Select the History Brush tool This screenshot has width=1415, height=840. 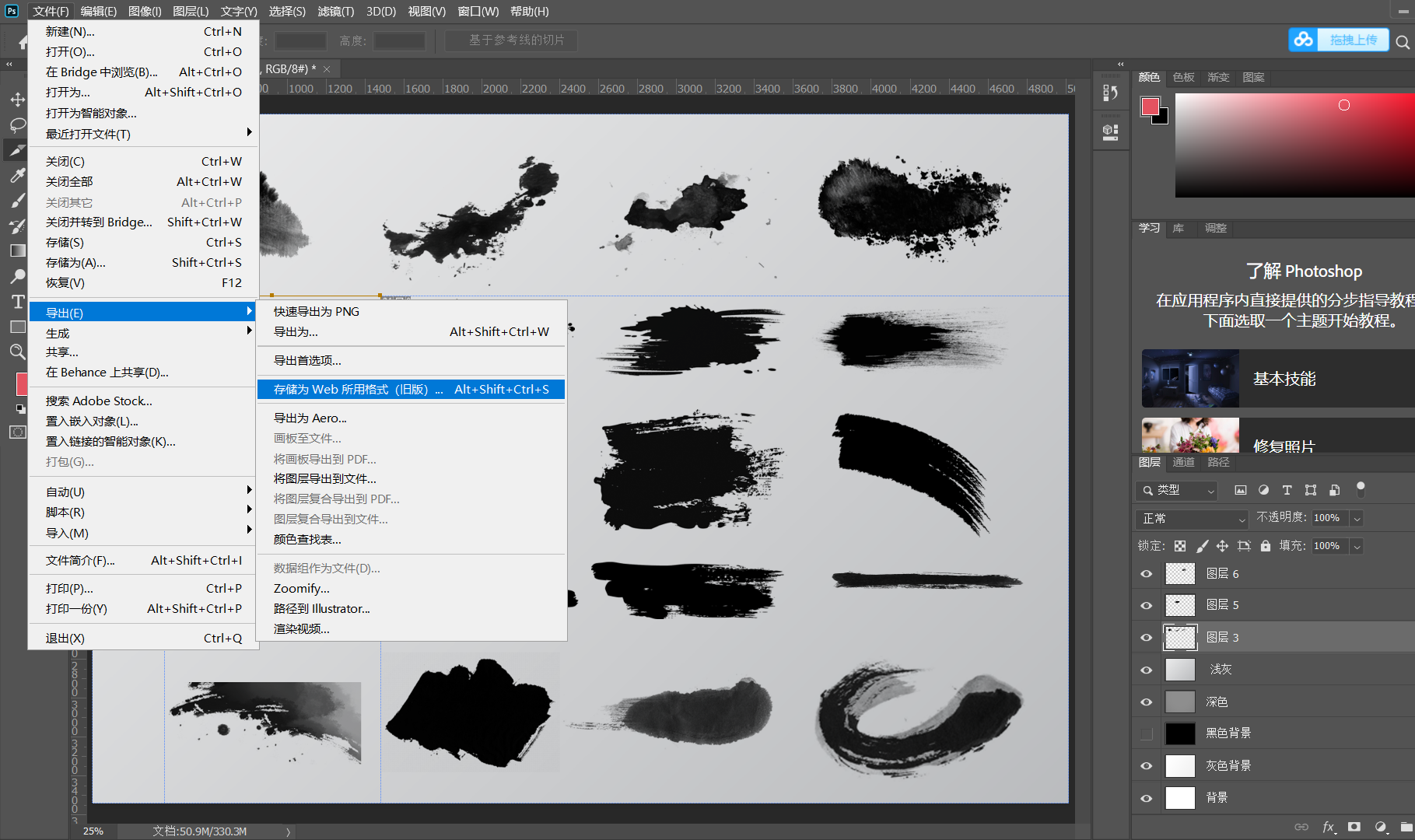tap(17, 226)
